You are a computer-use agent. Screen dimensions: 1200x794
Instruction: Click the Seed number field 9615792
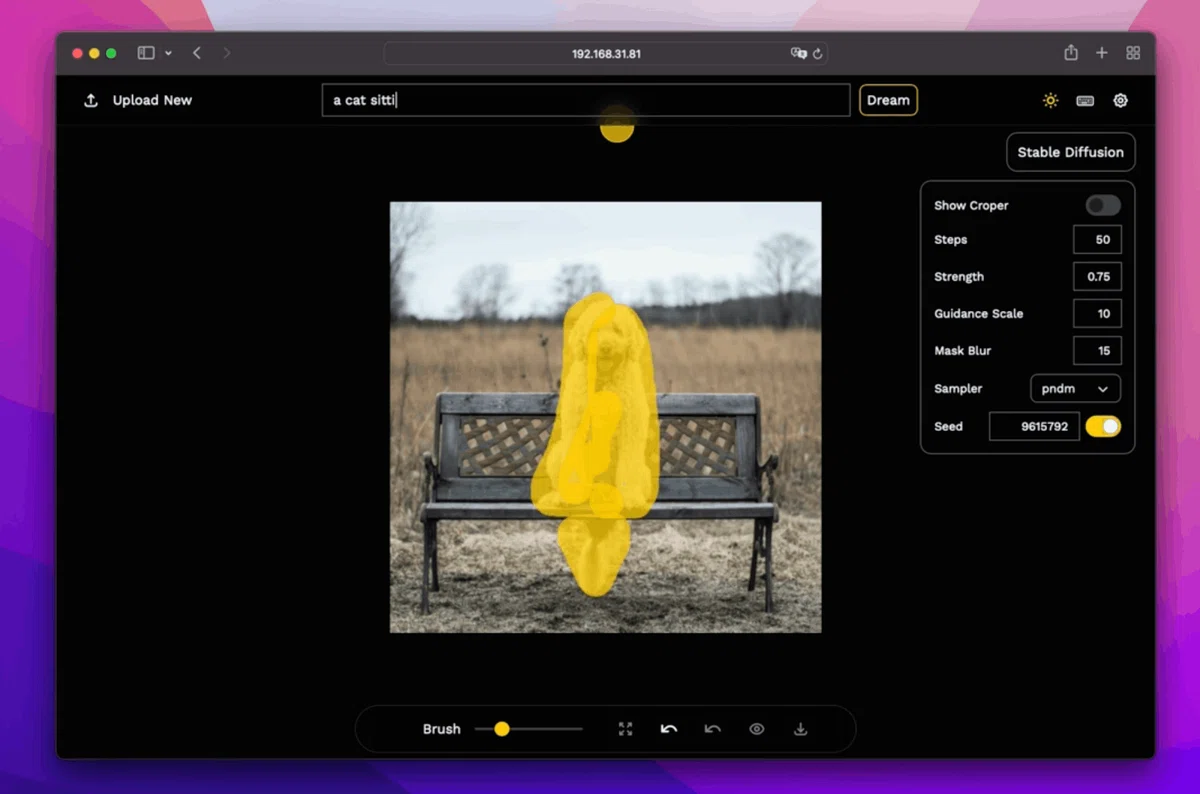[1034, 426]
